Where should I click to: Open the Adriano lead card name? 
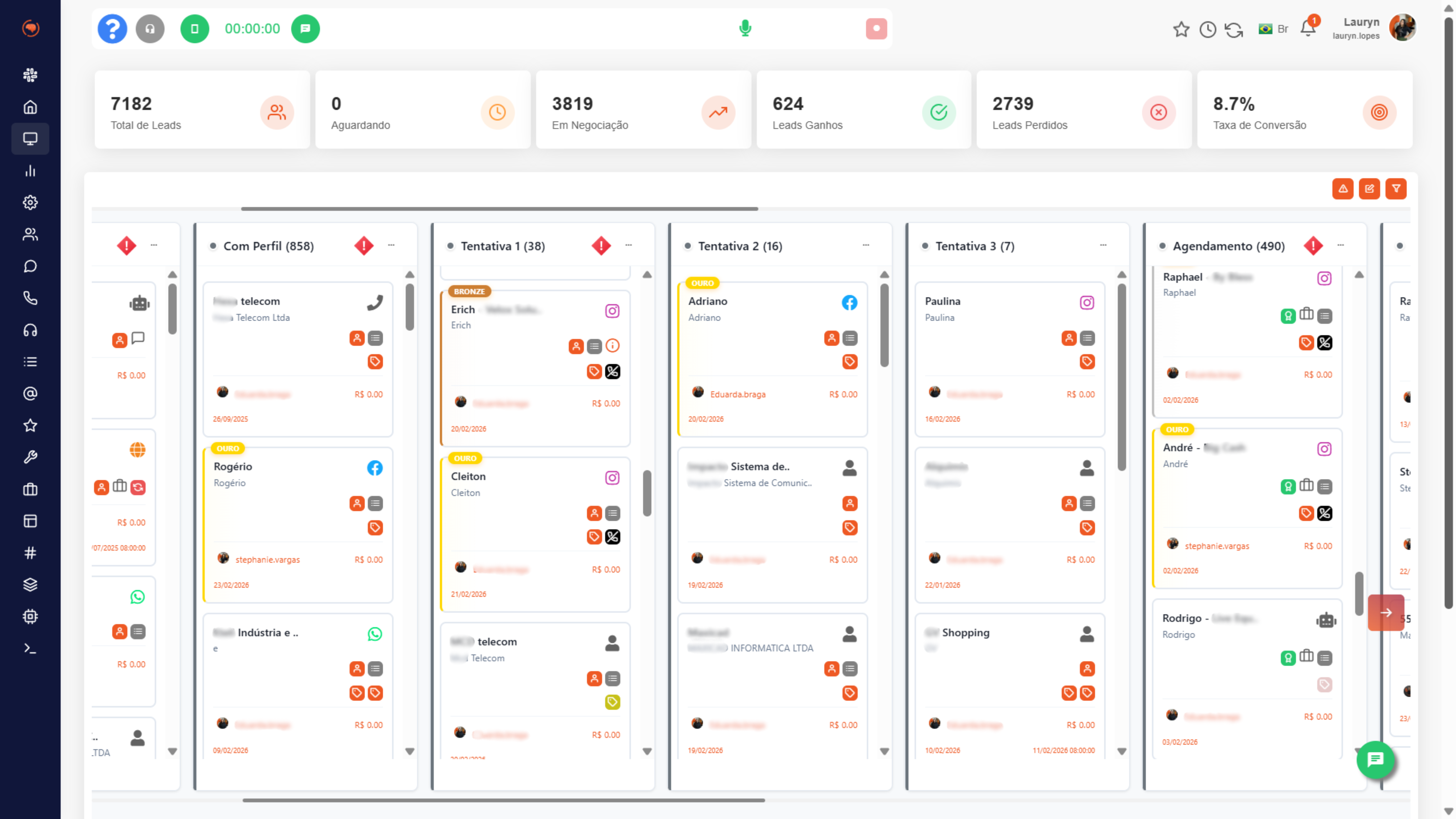click(708, 301)
